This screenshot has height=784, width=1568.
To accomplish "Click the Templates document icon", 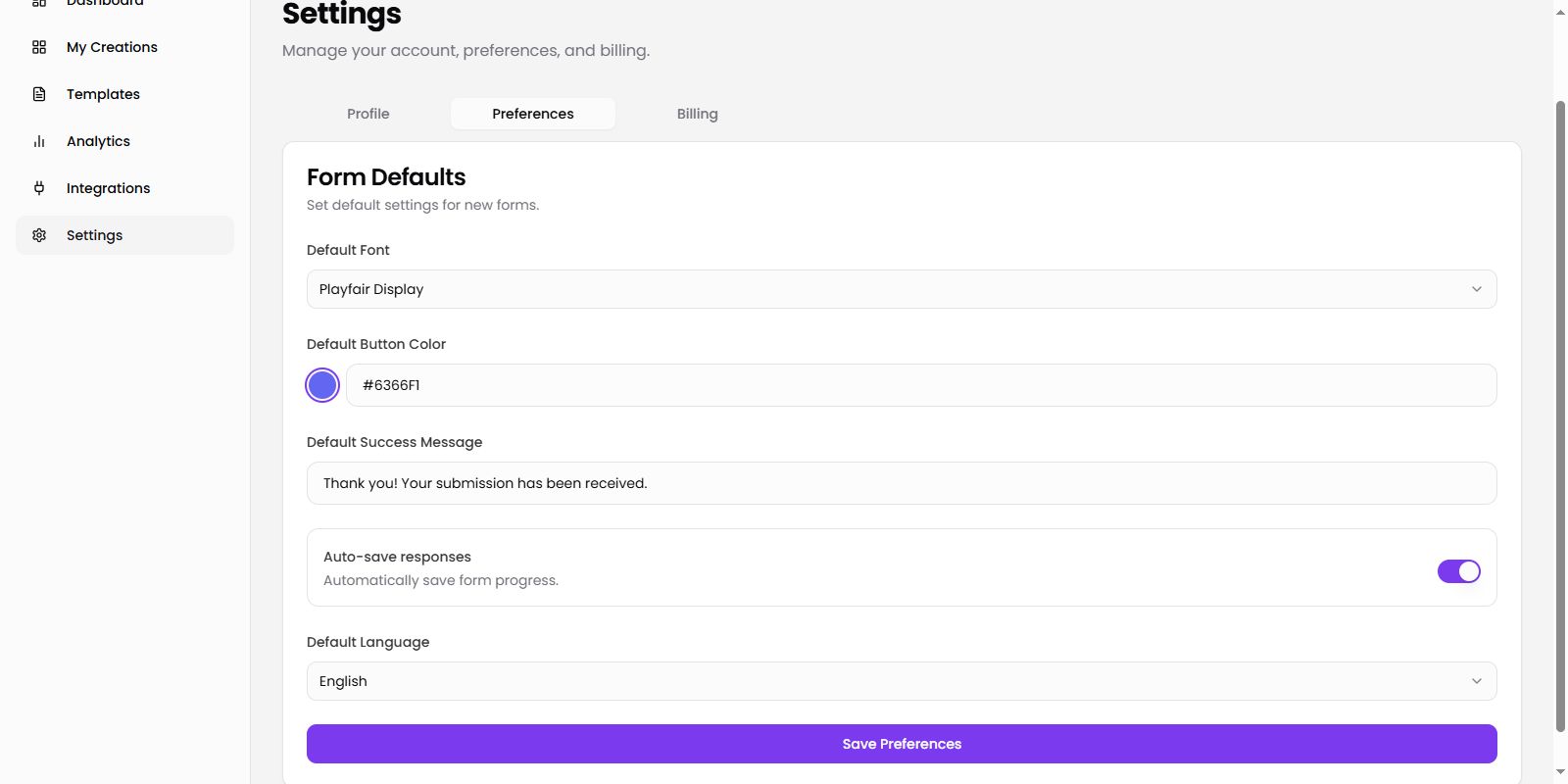I will click(x=39, y=94).
